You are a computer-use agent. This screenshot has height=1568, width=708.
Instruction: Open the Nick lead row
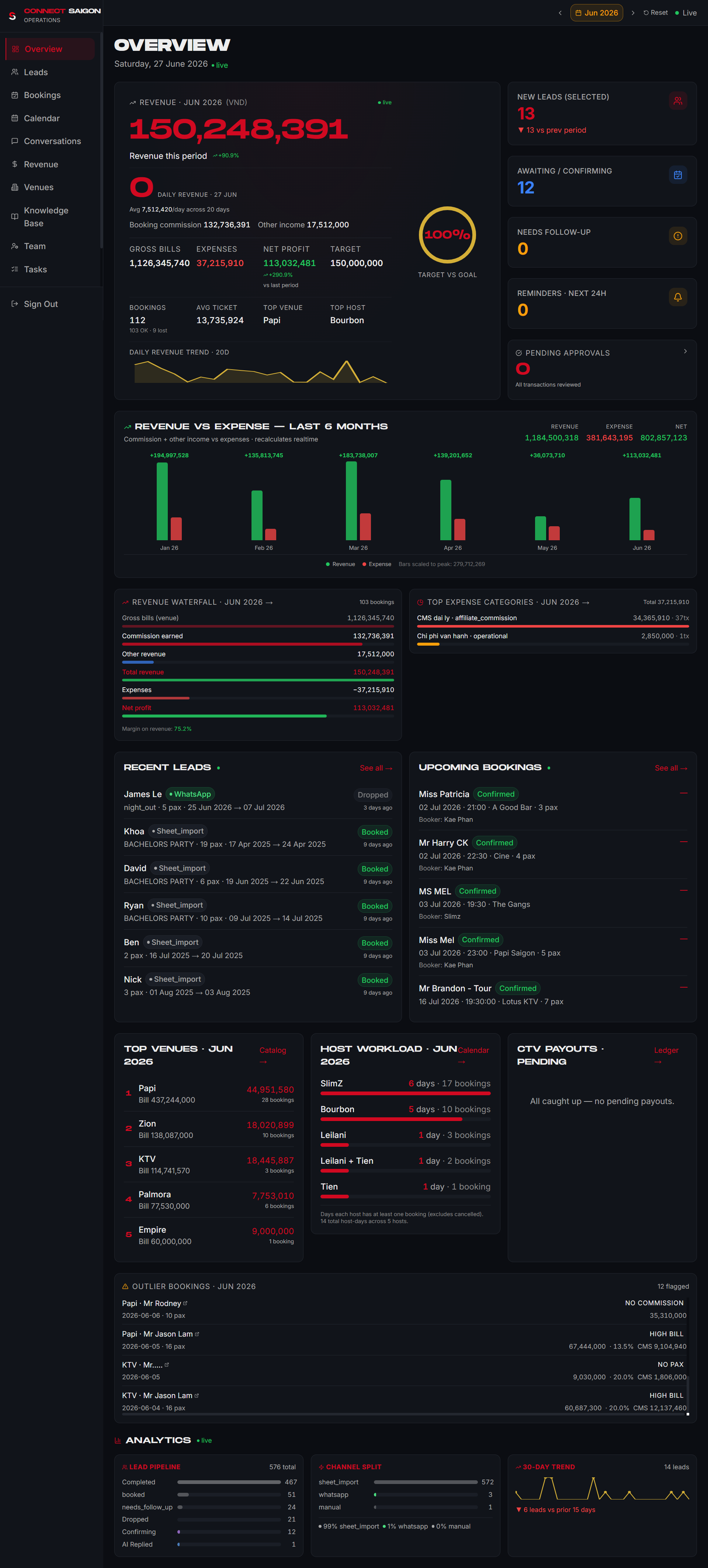point(258,985)
